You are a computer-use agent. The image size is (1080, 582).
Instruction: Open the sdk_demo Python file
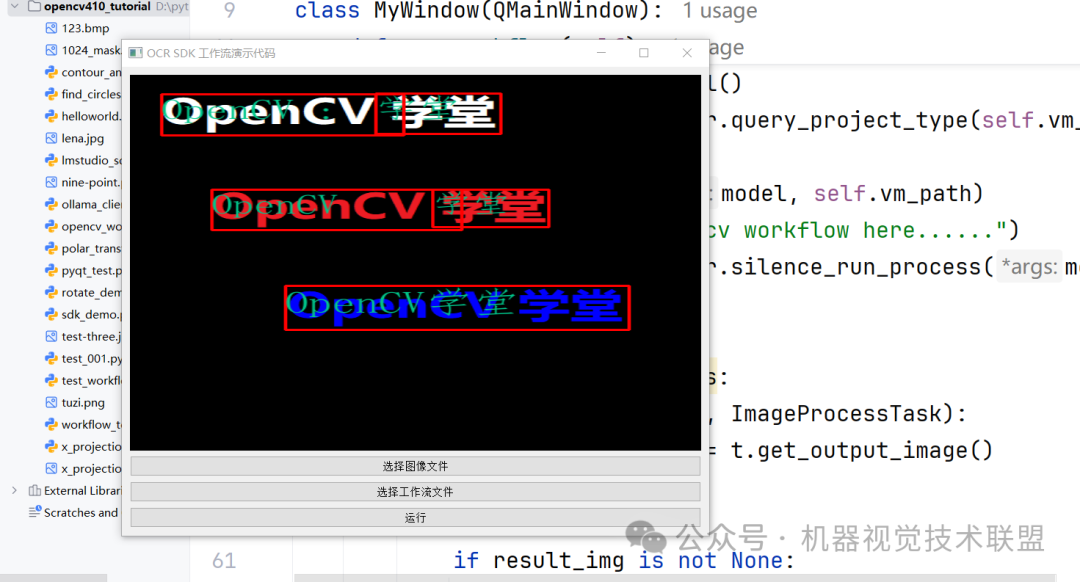click(91, 315)
